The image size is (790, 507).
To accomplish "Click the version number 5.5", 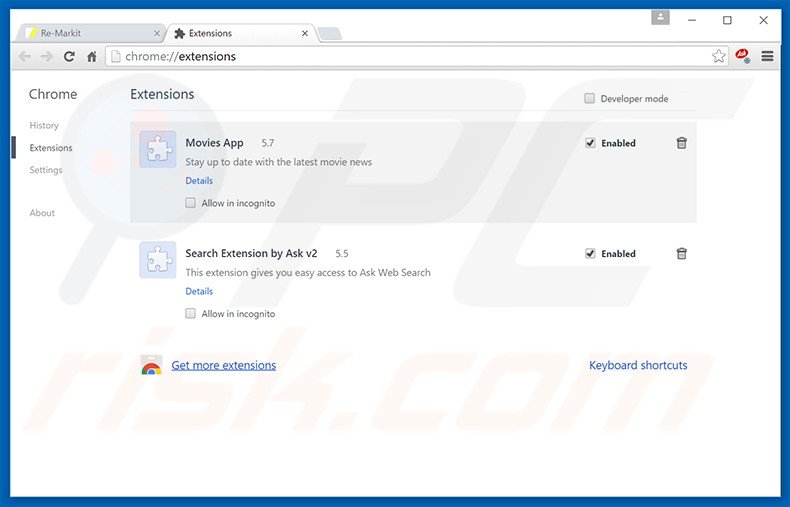I will coord(342,254).
